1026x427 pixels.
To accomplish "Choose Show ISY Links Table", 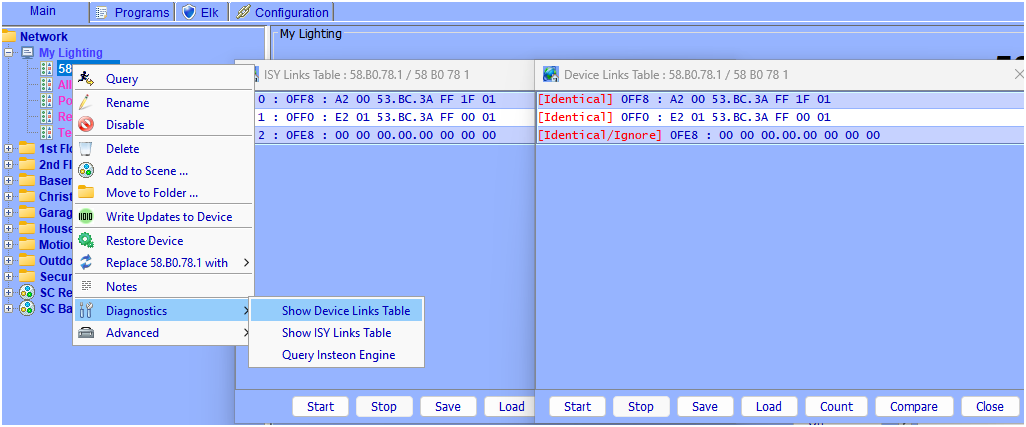I will click(x=336, y=333).
